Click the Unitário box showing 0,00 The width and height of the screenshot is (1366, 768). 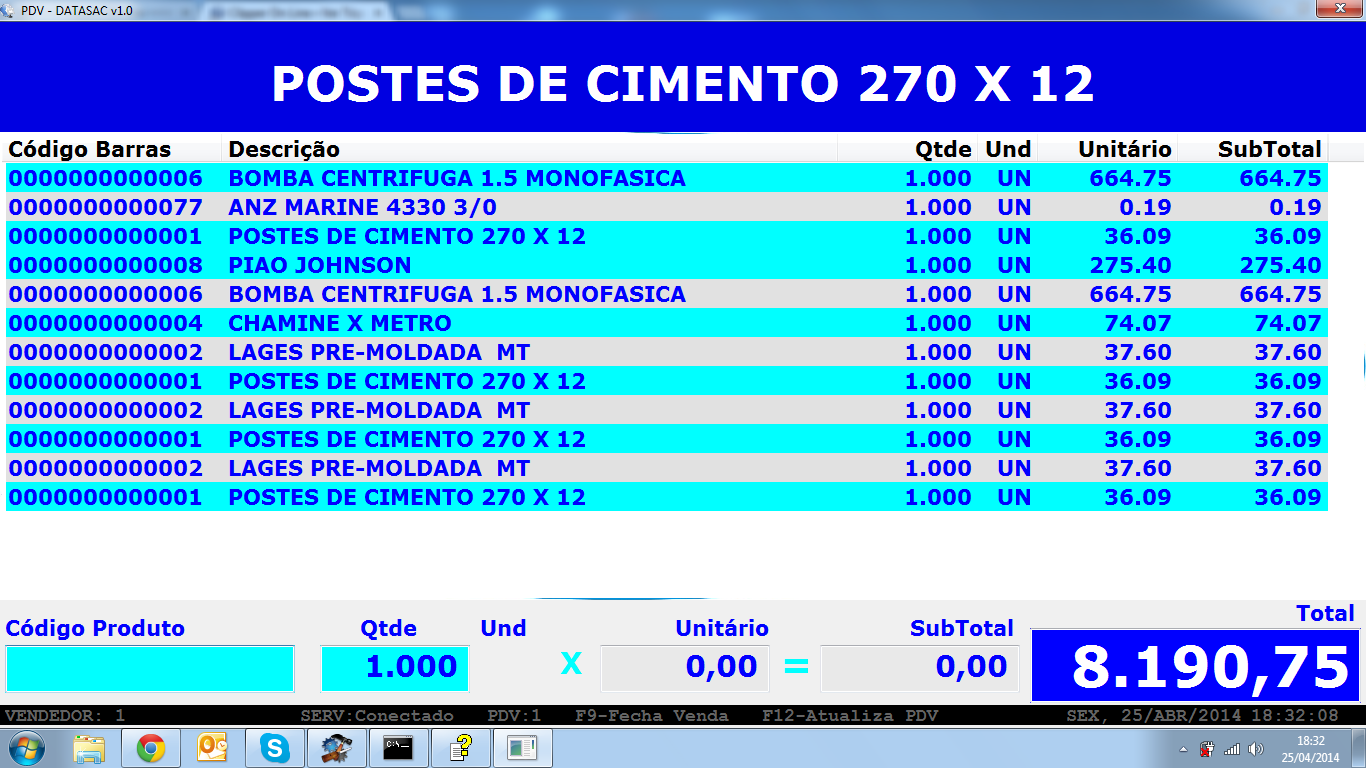[x=685, y=668]
